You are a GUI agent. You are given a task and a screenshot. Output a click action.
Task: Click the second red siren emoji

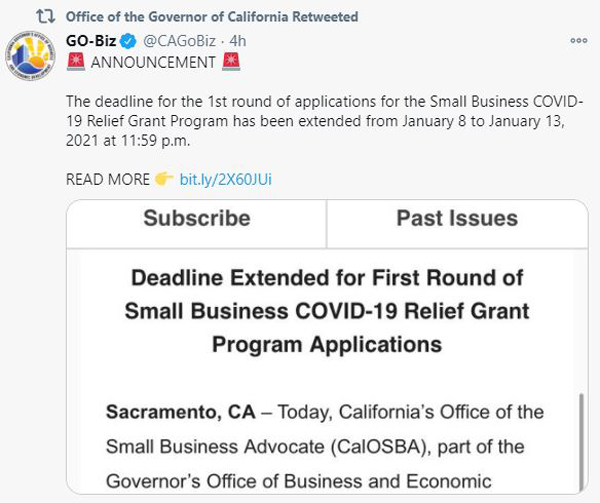pos(231,62)
